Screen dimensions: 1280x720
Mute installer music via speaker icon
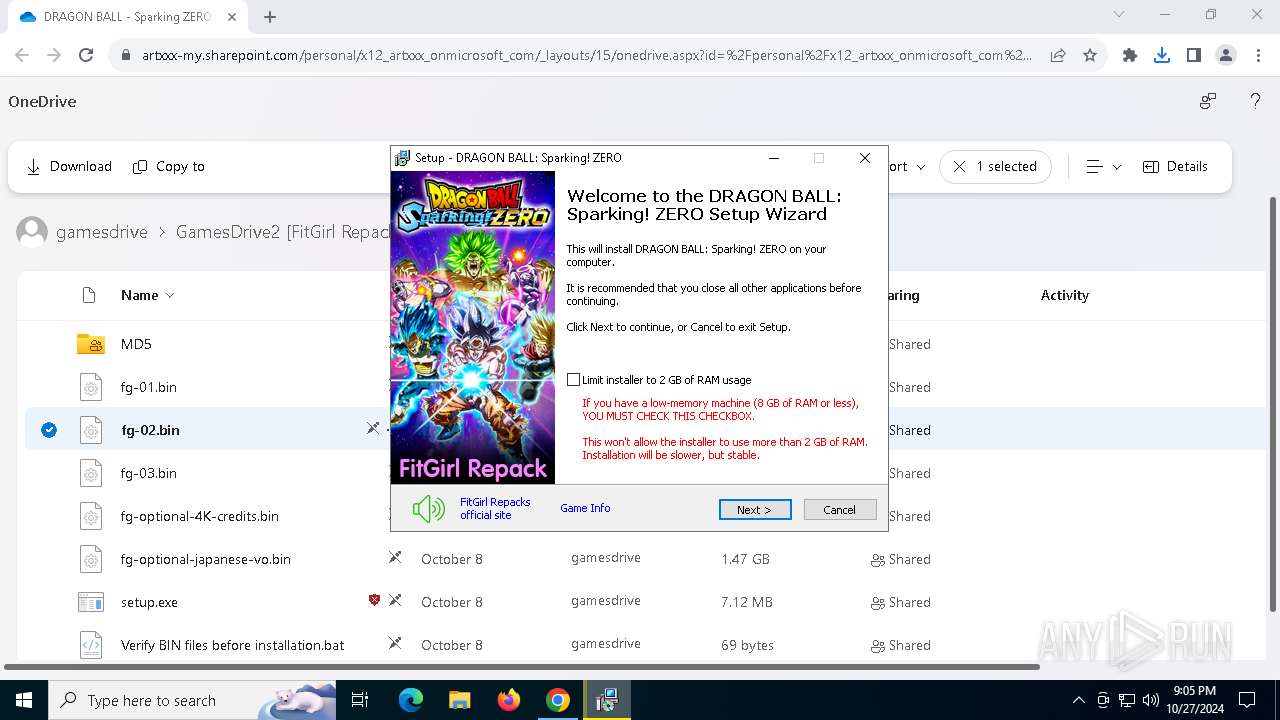coord(429,509)
